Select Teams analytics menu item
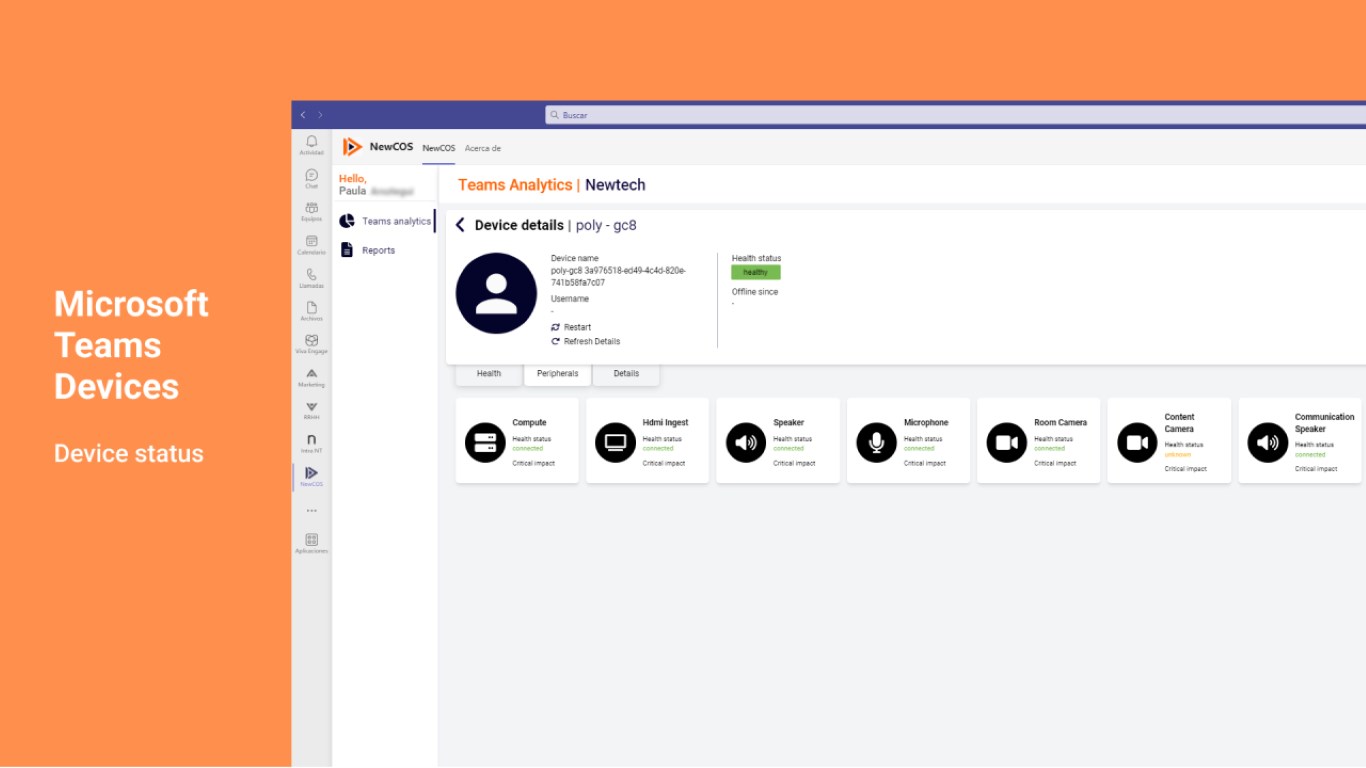 point(385,221)
